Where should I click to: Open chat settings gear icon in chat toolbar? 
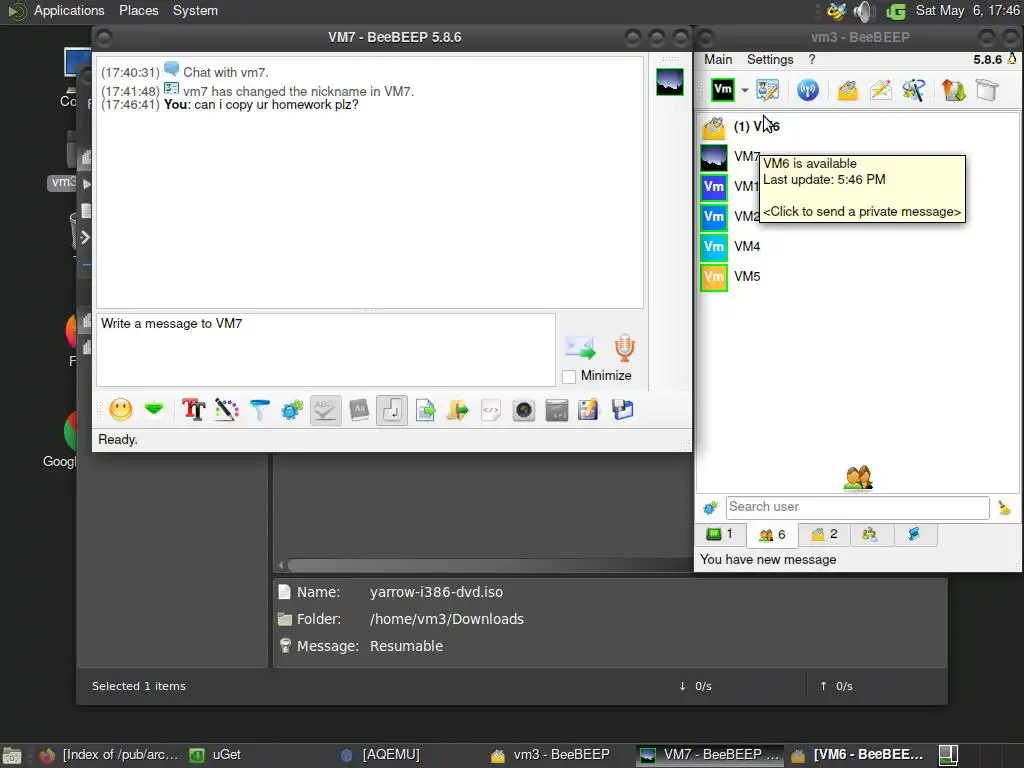tap(292, 410)
